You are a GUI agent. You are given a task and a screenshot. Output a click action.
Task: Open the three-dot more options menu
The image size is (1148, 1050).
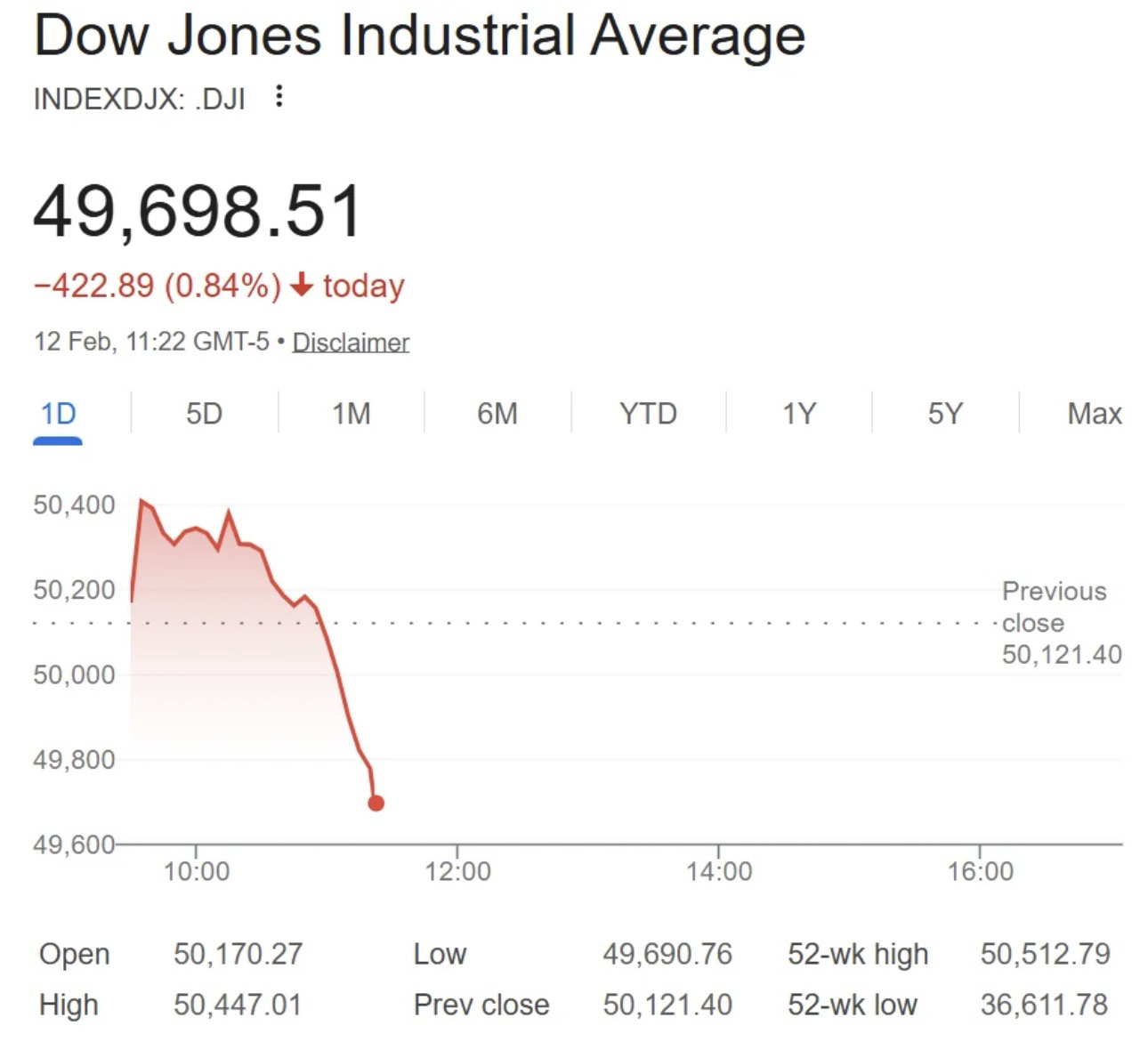(x=279, y=96)
